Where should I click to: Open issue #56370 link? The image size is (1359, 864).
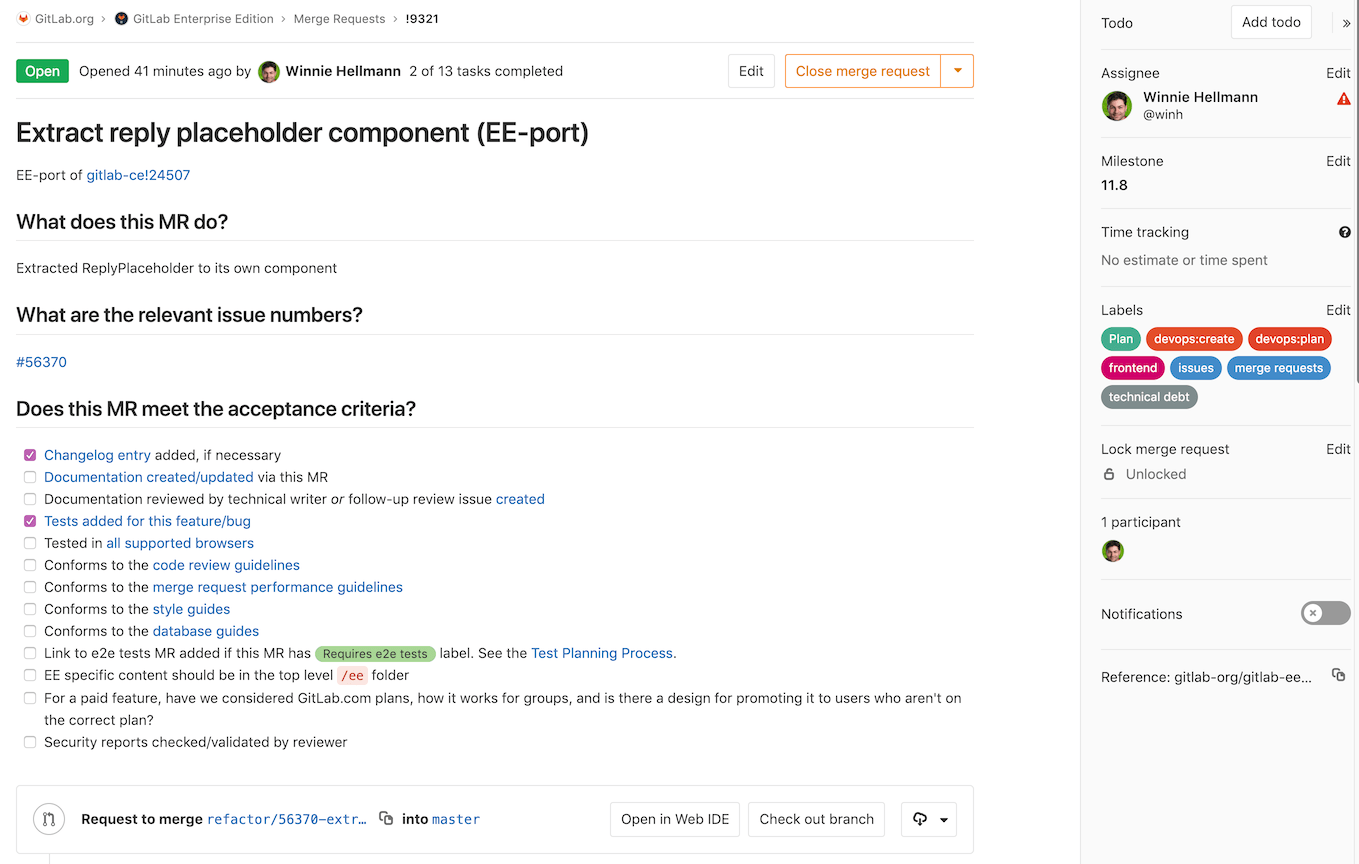click(41, 362)
